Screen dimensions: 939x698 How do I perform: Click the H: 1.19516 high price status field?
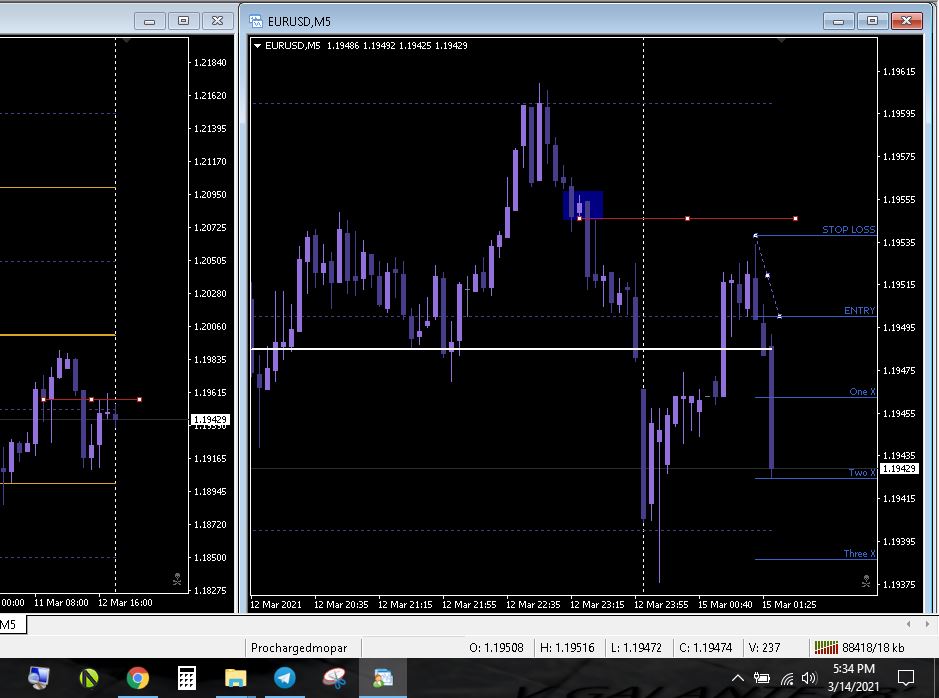(x=567, y=648)
